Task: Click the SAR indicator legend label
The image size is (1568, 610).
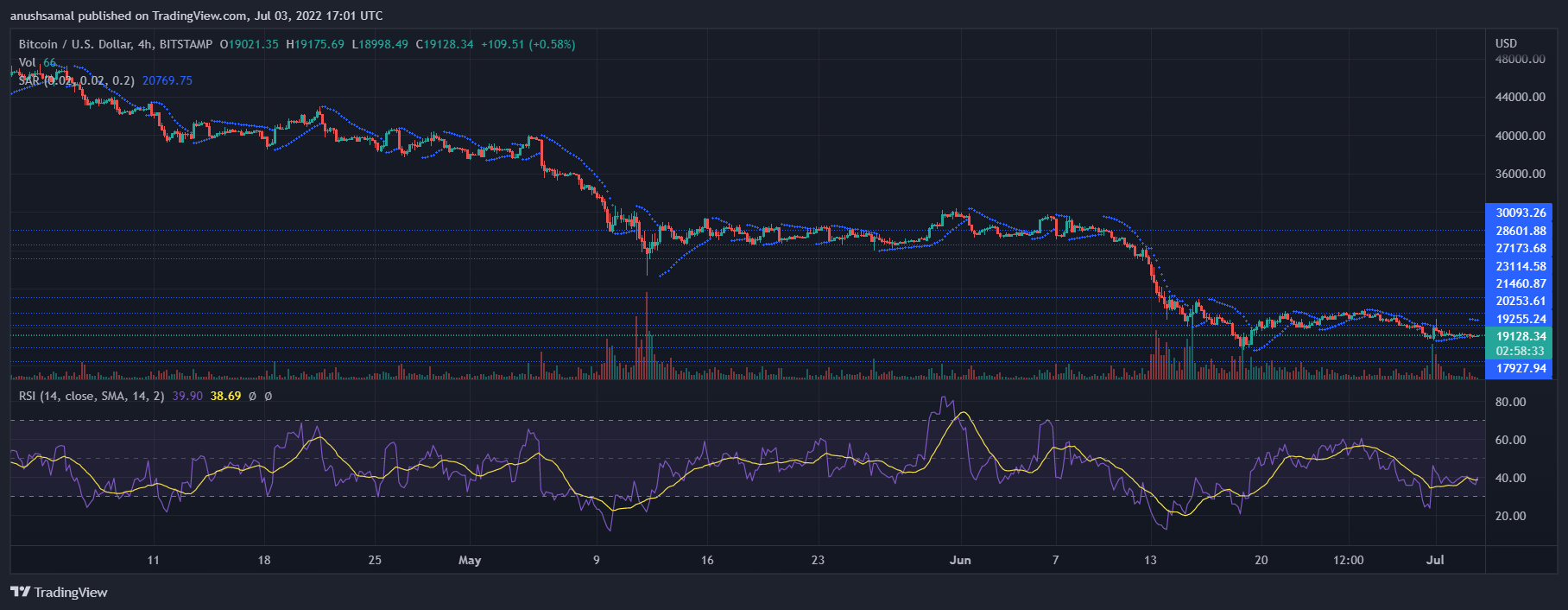Action: pos(29,80)
